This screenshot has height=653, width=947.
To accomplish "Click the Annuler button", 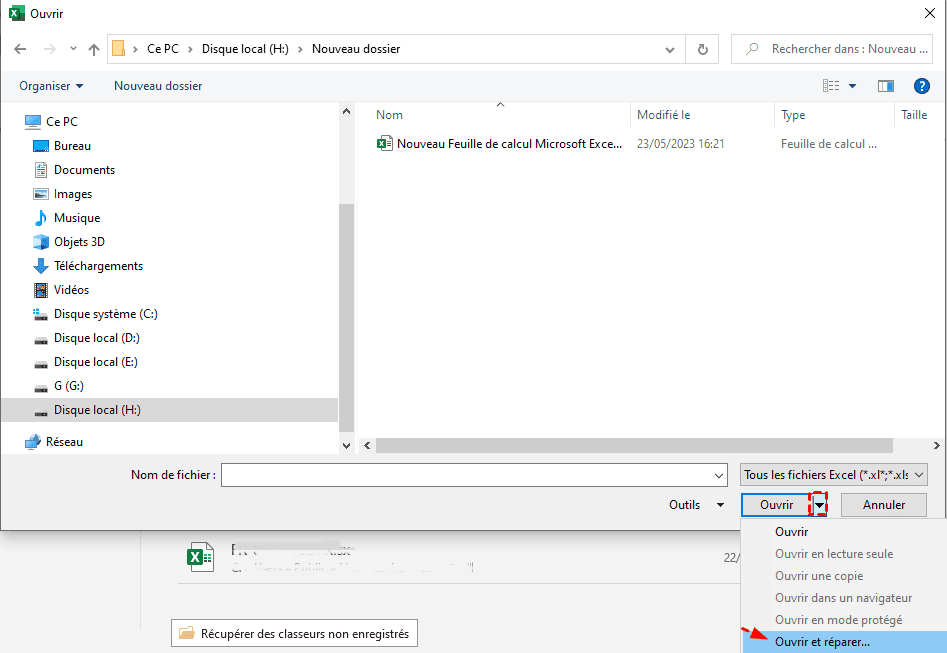I will (x=883, y=505).
